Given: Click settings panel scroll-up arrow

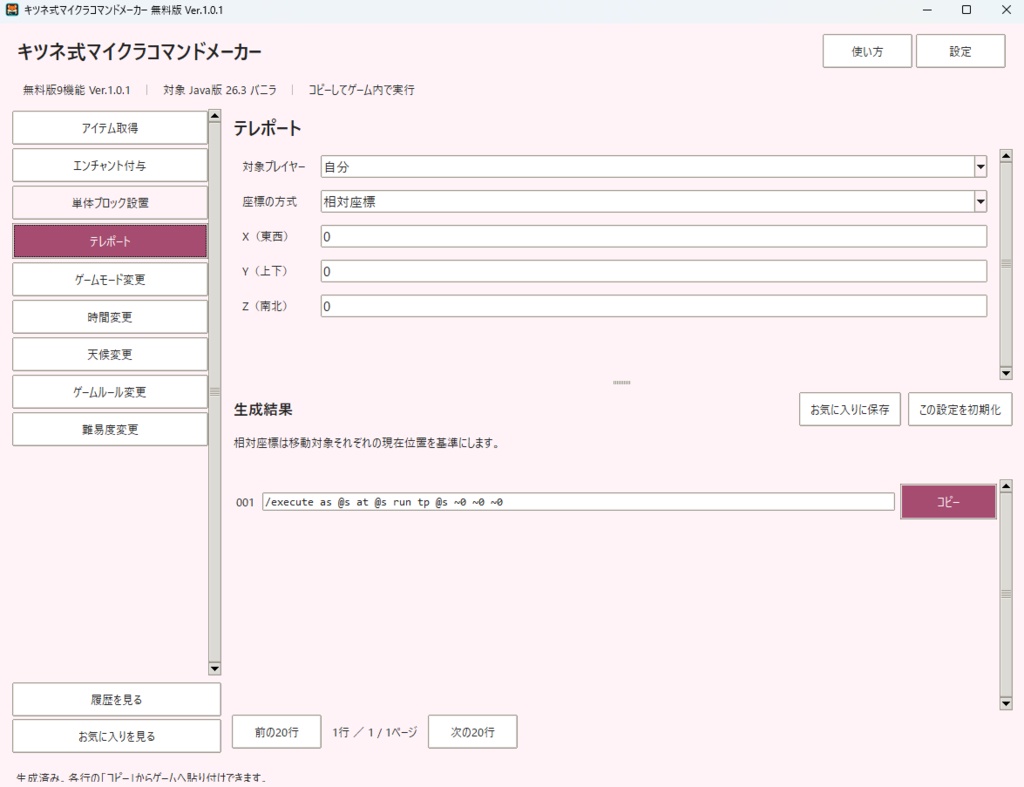Looking at the screenshot, I should [1006, 155].
